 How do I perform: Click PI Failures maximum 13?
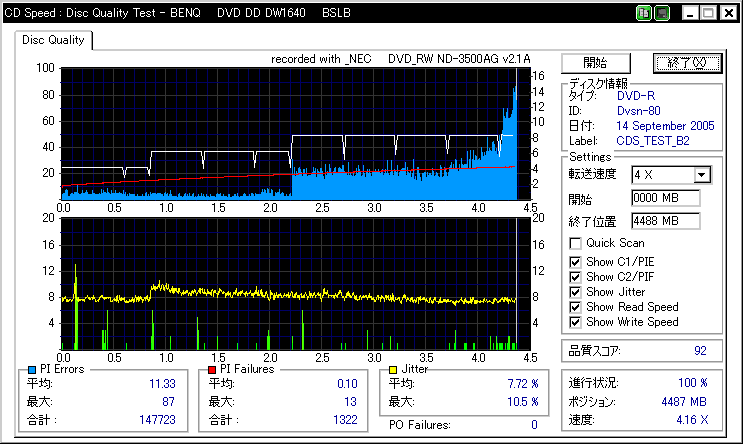click(350, 402)
